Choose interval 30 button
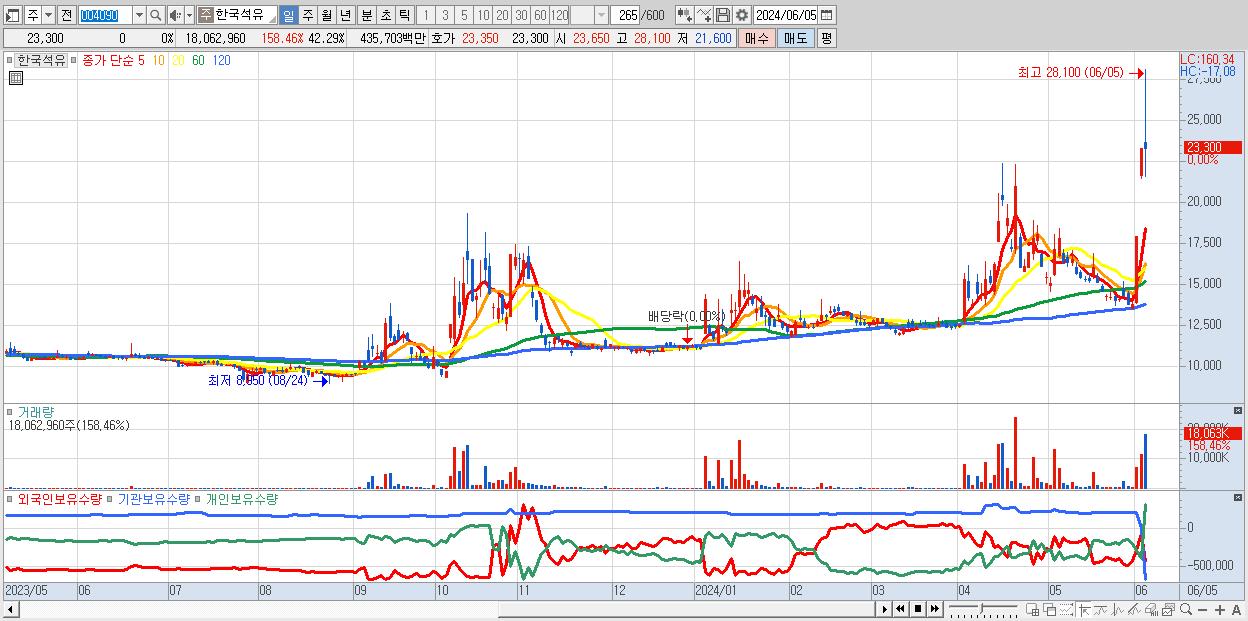The image size is (1248, 621). [521, 15]
